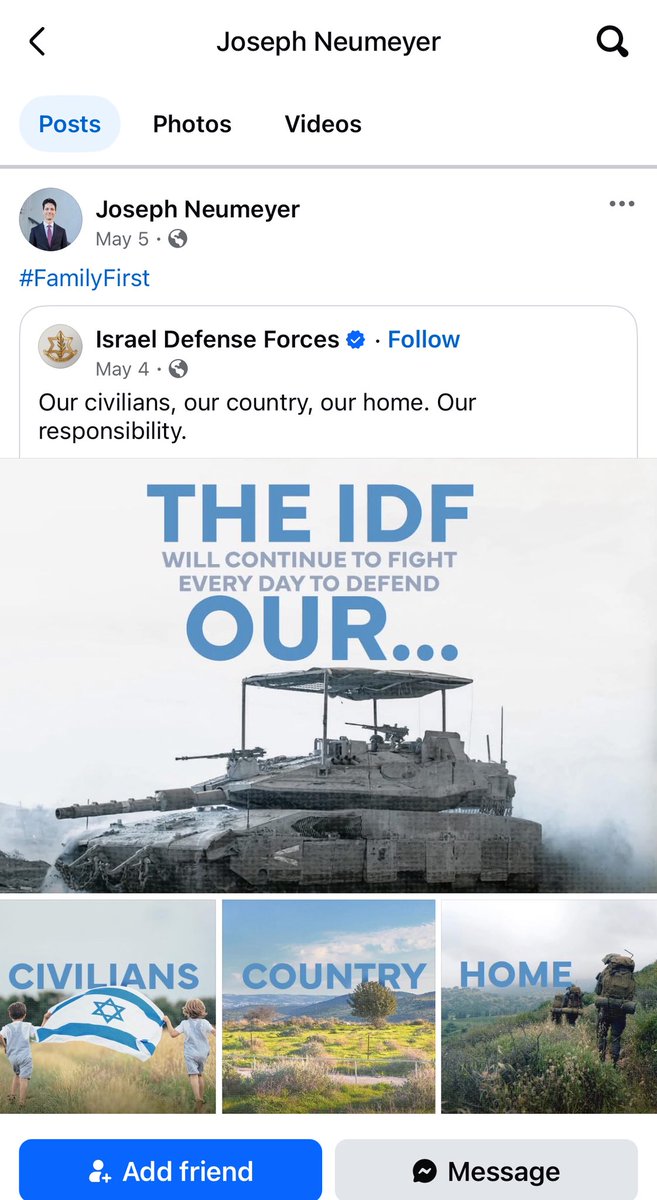Screen dimensions: 657x1200
Task: Open the profile search magnifier icon
Action: [x=611, y=42]
